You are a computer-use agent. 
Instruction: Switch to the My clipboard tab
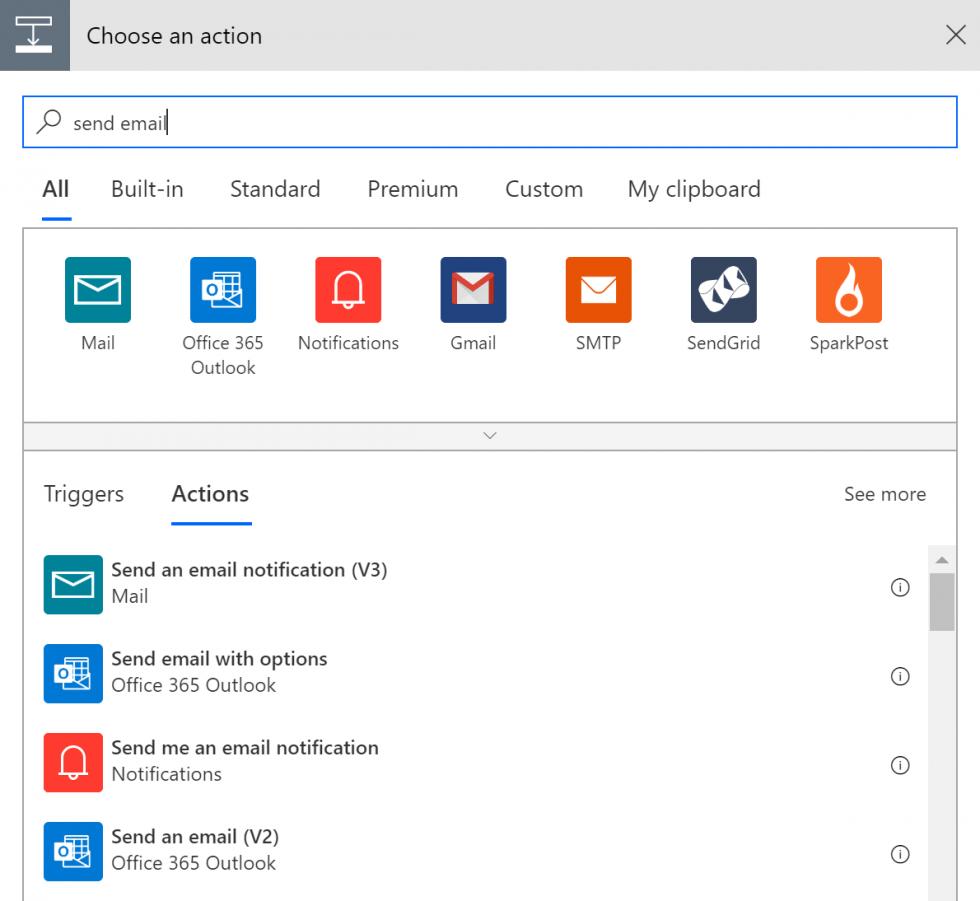694,189
